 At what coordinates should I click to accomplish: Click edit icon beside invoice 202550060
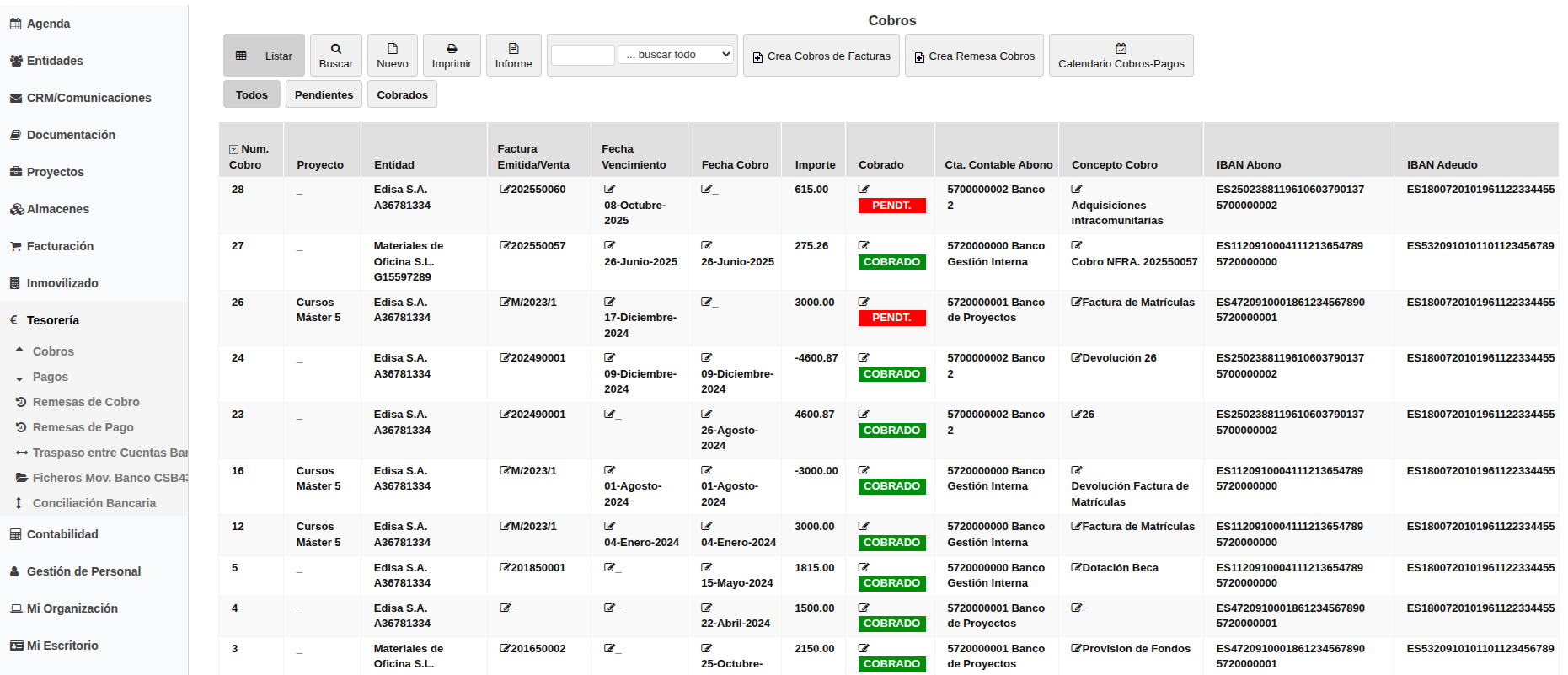[x=505, y=190]
